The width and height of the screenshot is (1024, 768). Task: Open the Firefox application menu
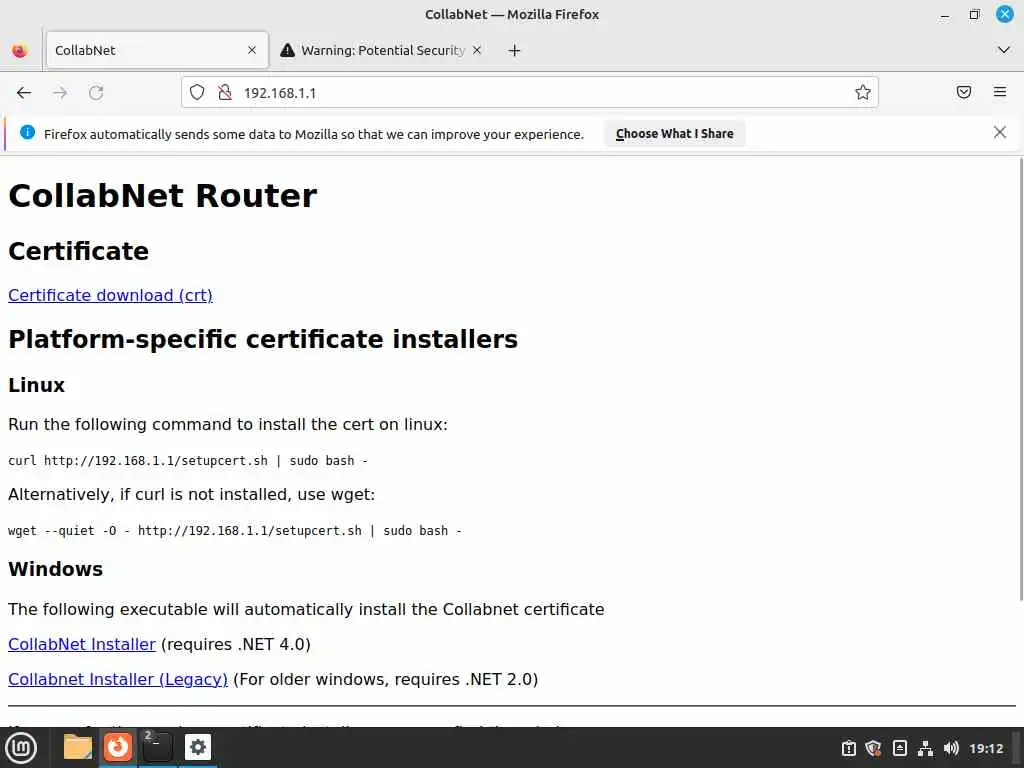[1000, 92]
